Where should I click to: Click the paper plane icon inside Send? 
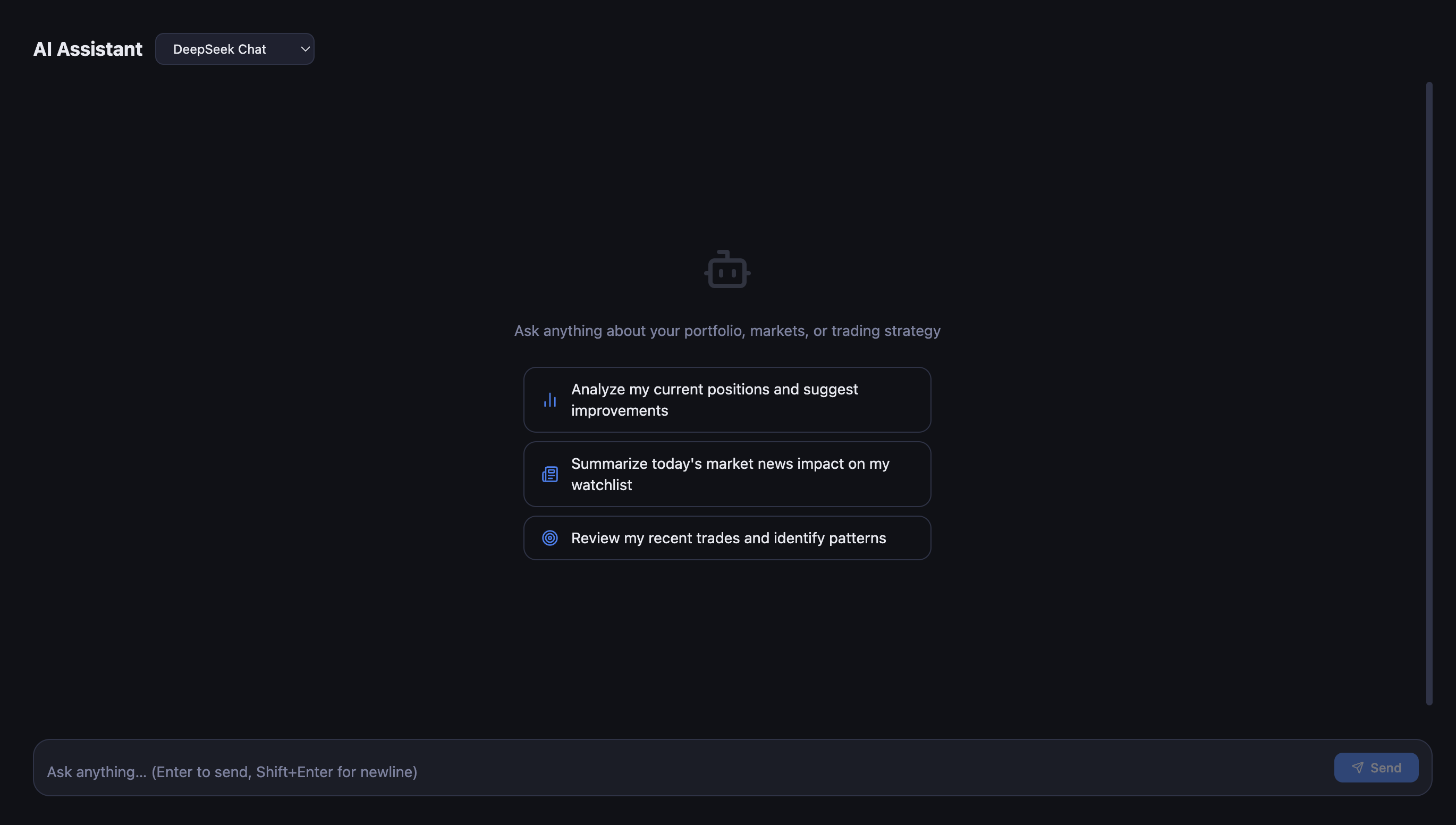click(1358, 767)
